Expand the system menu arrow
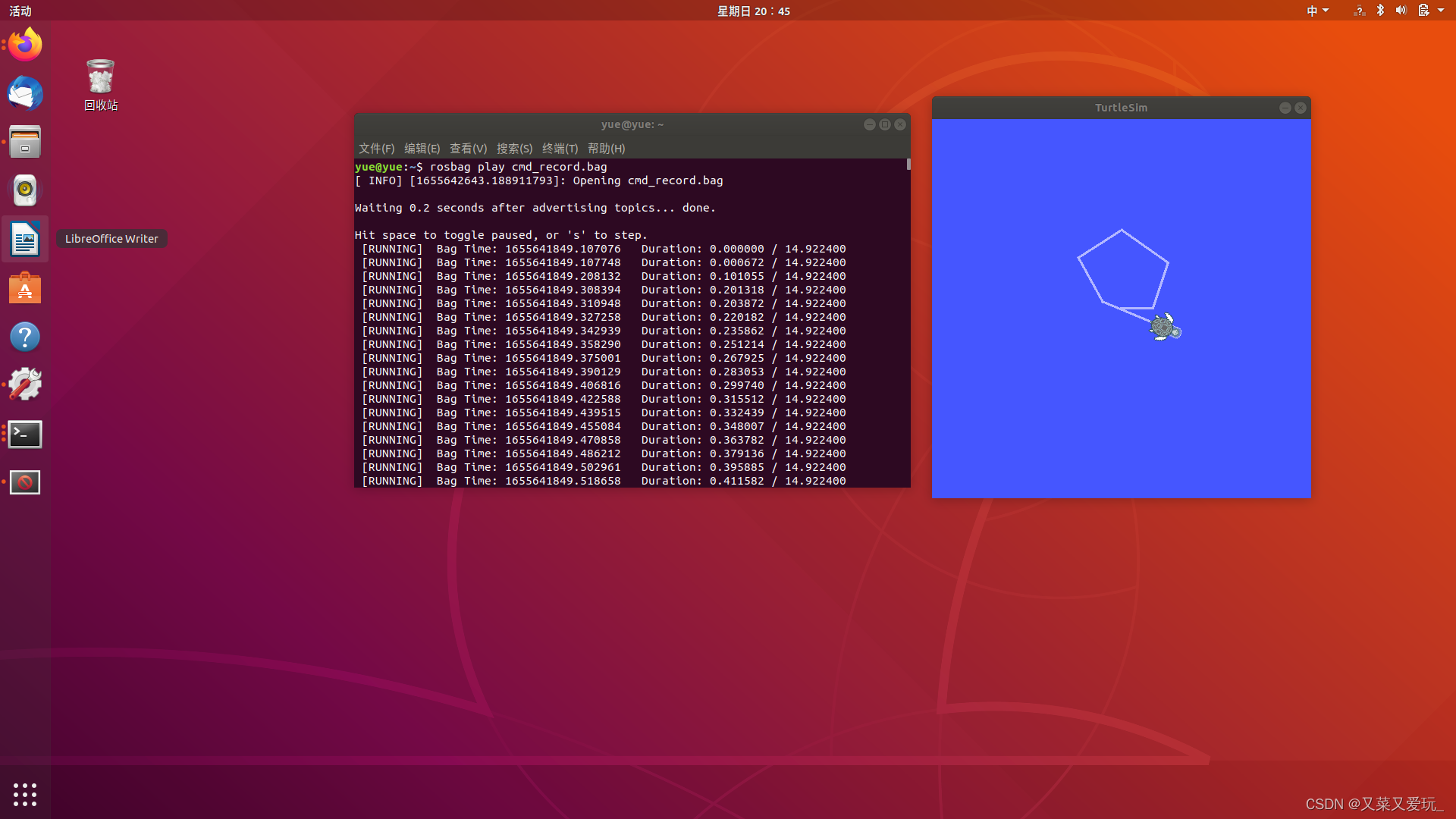This screenshot has width=1456, height=819. click(x=1441, y=11)
